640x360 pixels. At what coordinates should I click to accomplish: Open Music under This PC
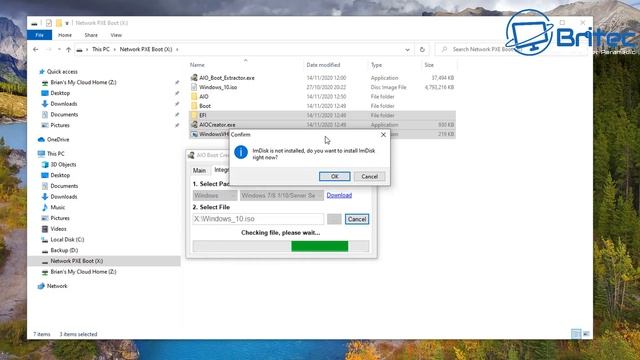[x=58, y=207]
